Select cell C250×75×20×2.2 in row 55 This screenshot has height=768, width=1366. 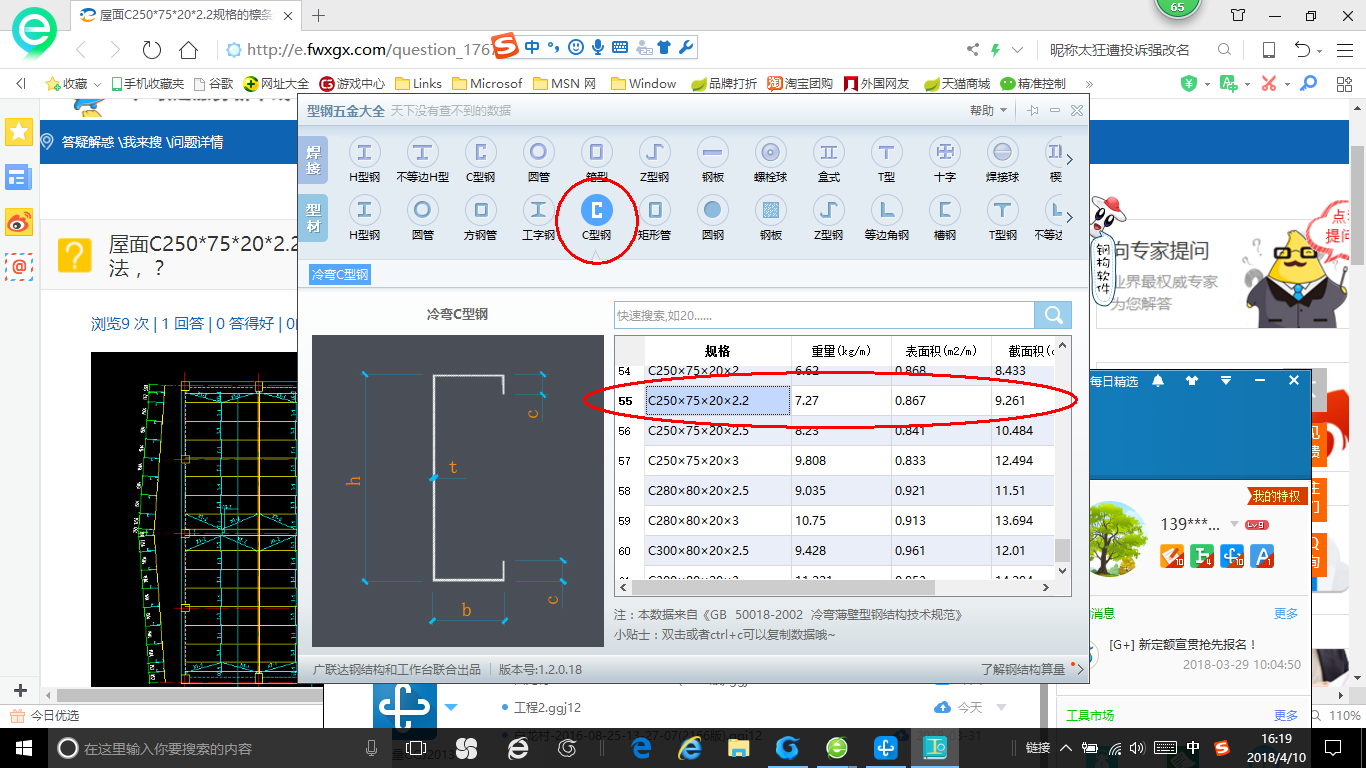718,401
